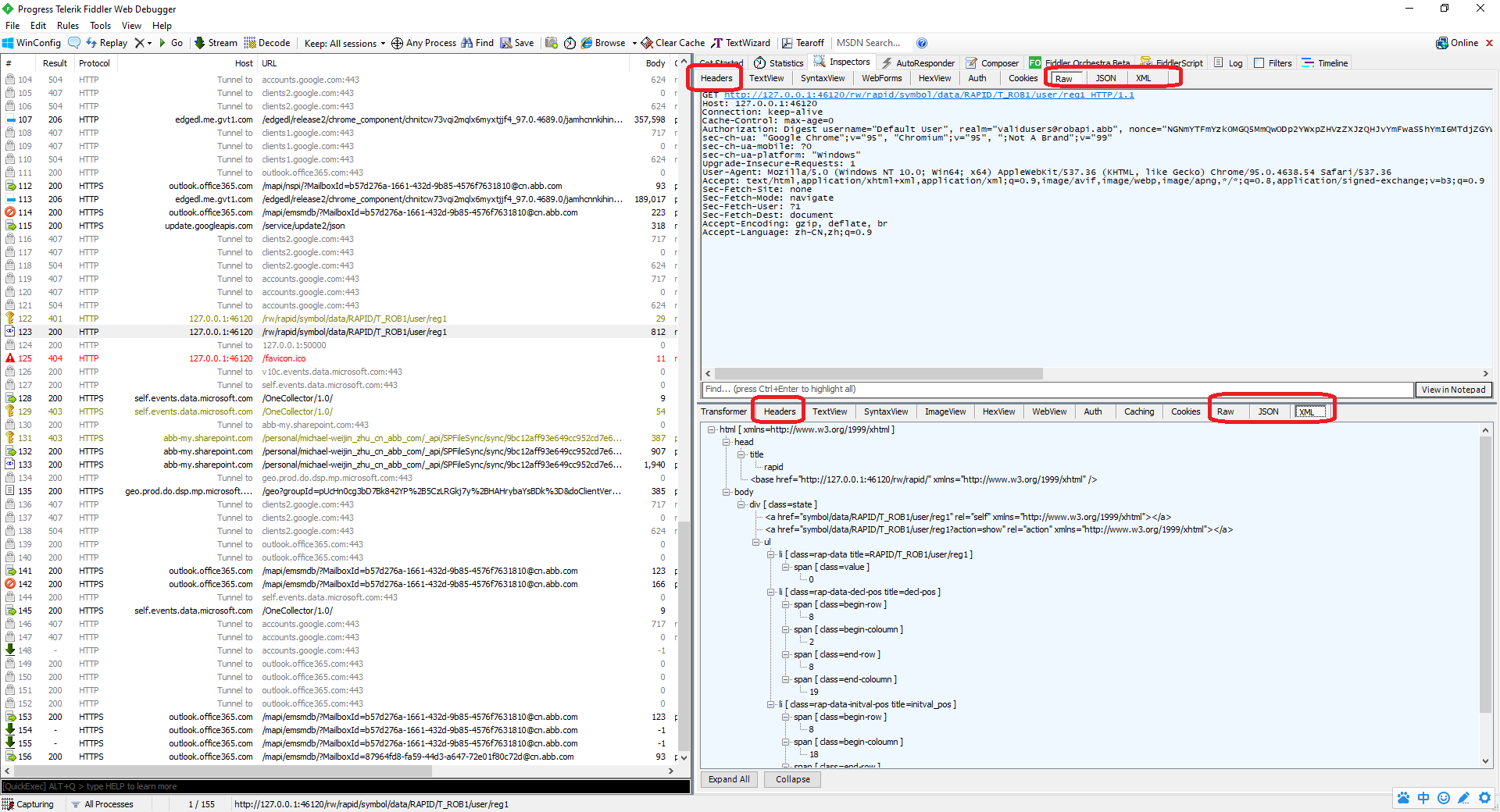This screenshot has width=1500, height=812.
Task: Click the paw icon in the input toolbar
Action: tap(1404, 798)
